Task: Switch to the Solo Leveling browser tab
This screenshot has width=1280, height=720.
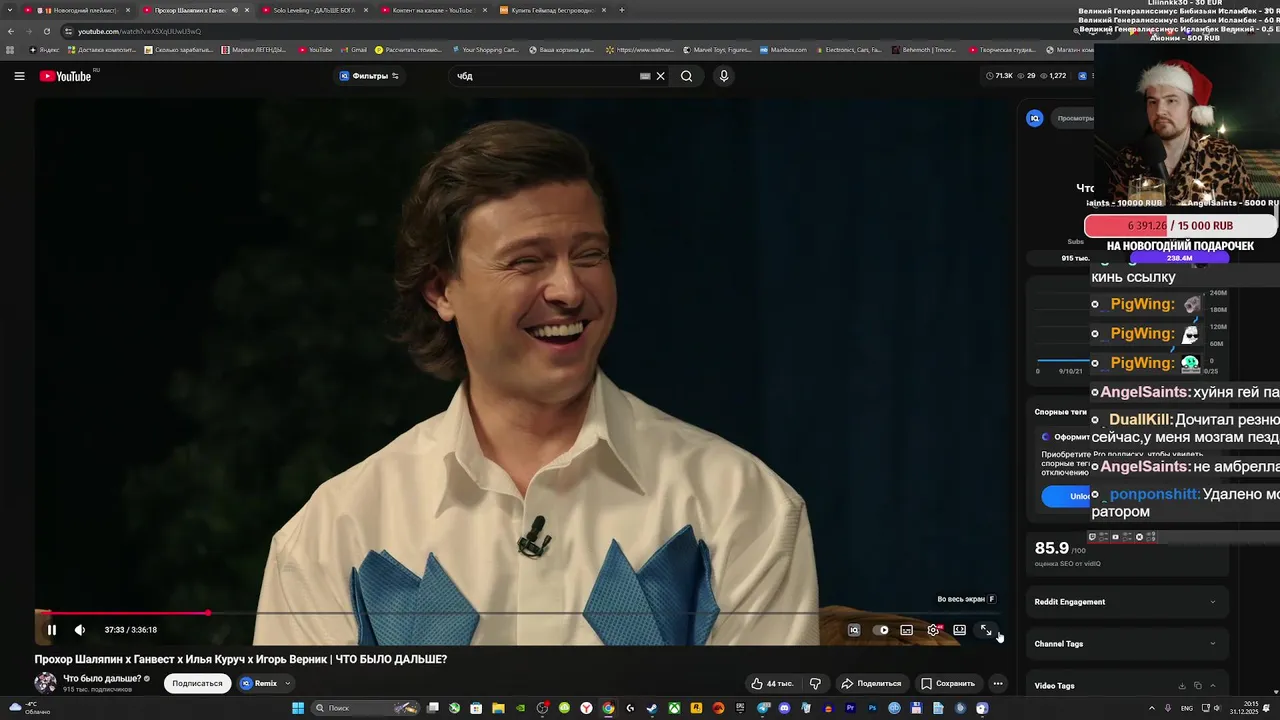Action: 313,10
